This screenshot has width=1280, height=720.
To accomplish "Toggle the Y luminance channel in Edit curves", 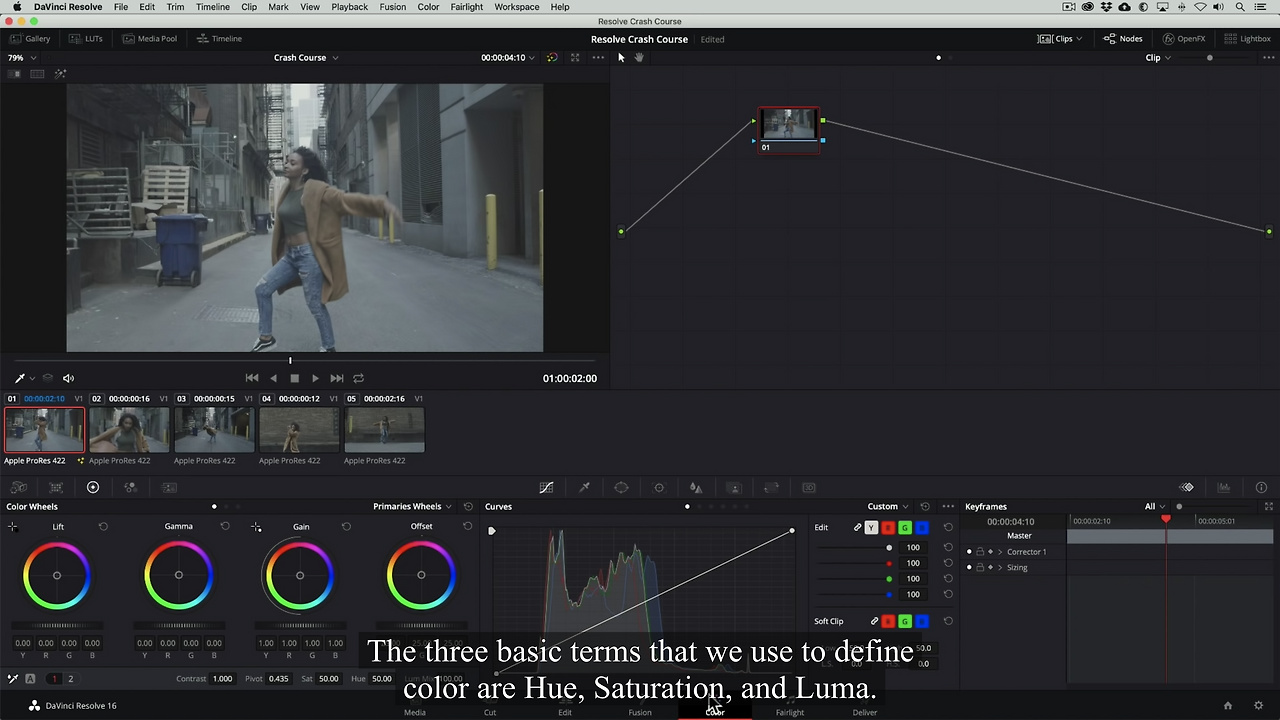I will pos(871,527).
